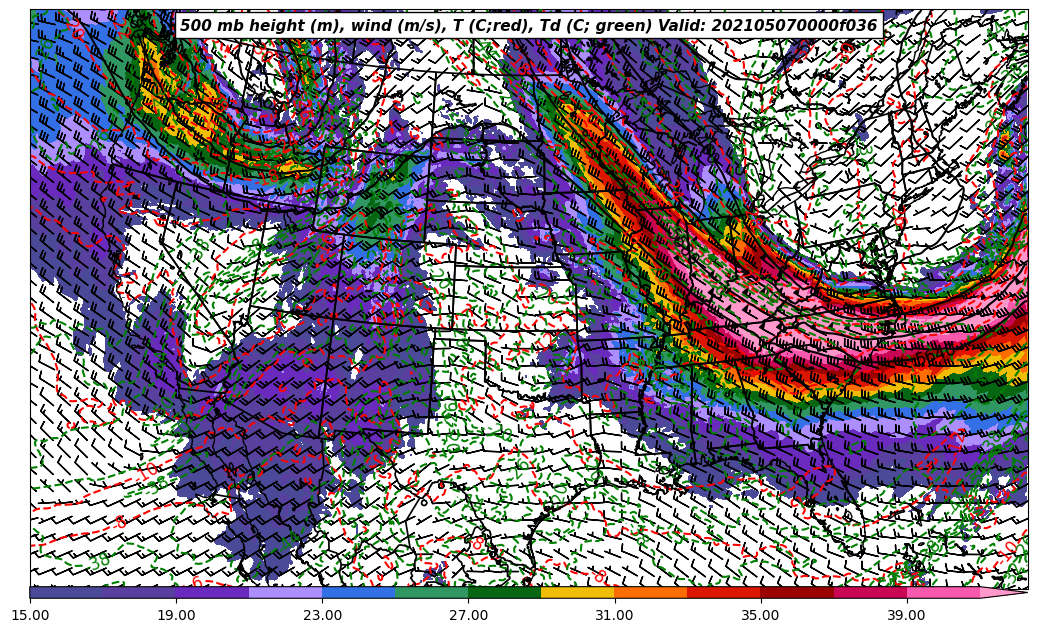Select the slate blue swatch starting the colorbar

66,592
